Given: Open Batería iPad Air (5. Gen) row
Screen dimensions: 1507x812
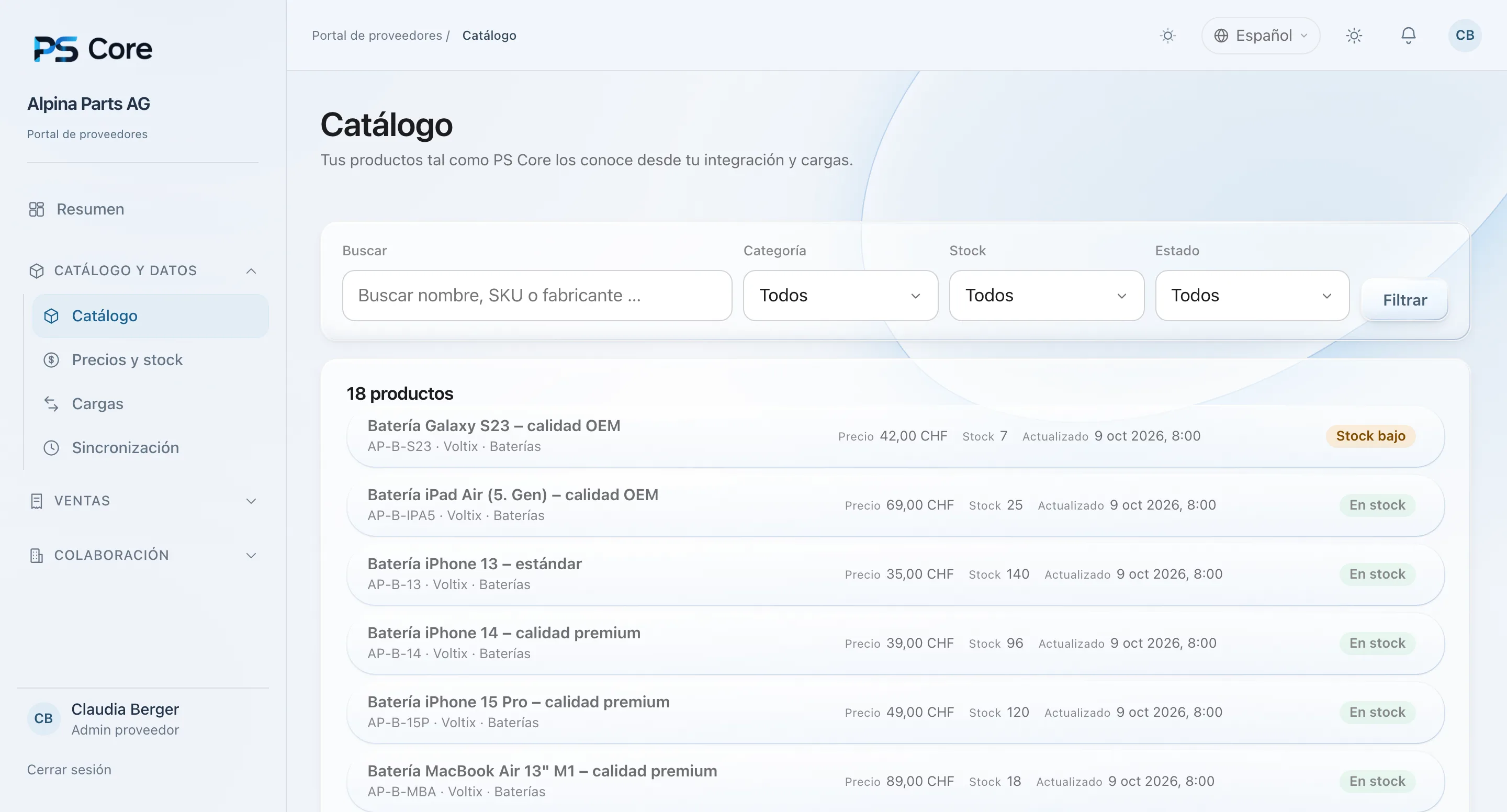Looking at the screenshot, I should coord(895,505).
